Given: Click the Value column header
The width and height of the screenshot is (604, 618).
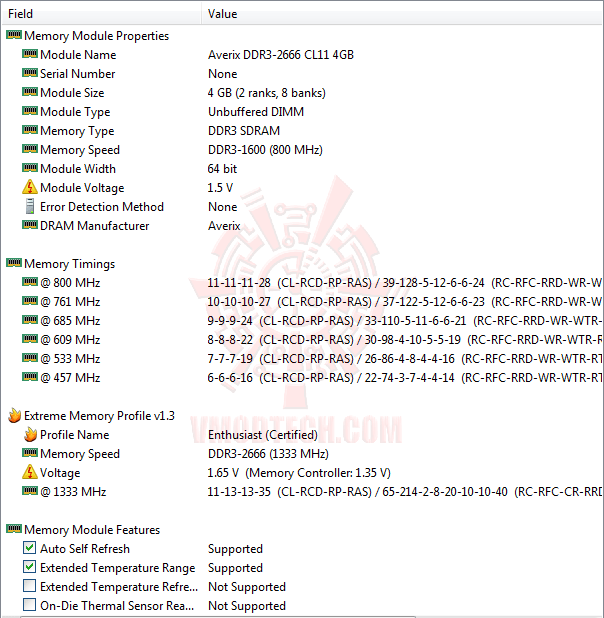Looking at the screenshot, I should [x=403, y=14].
